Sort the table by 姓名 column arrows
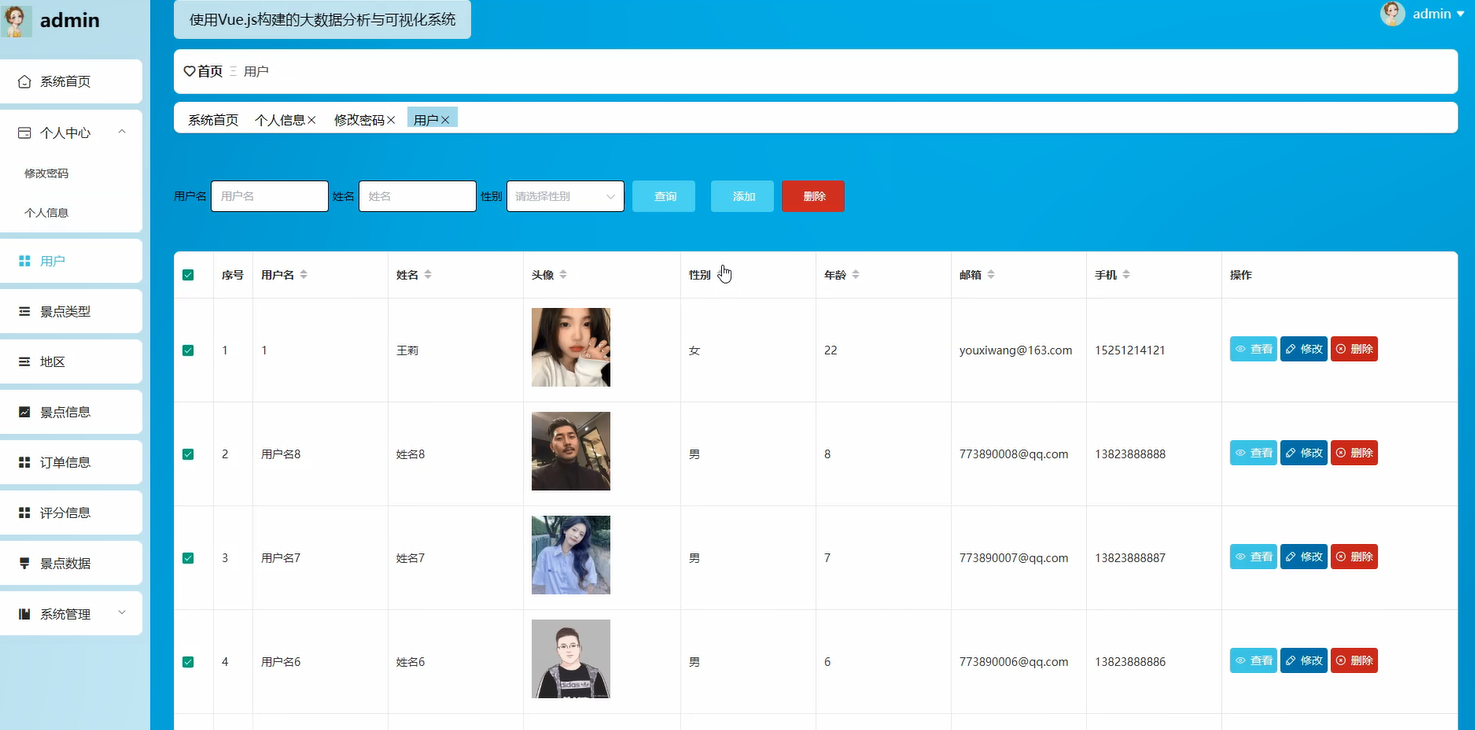The height and width of the screenshot is (730, 1475). tap(428, 275)
